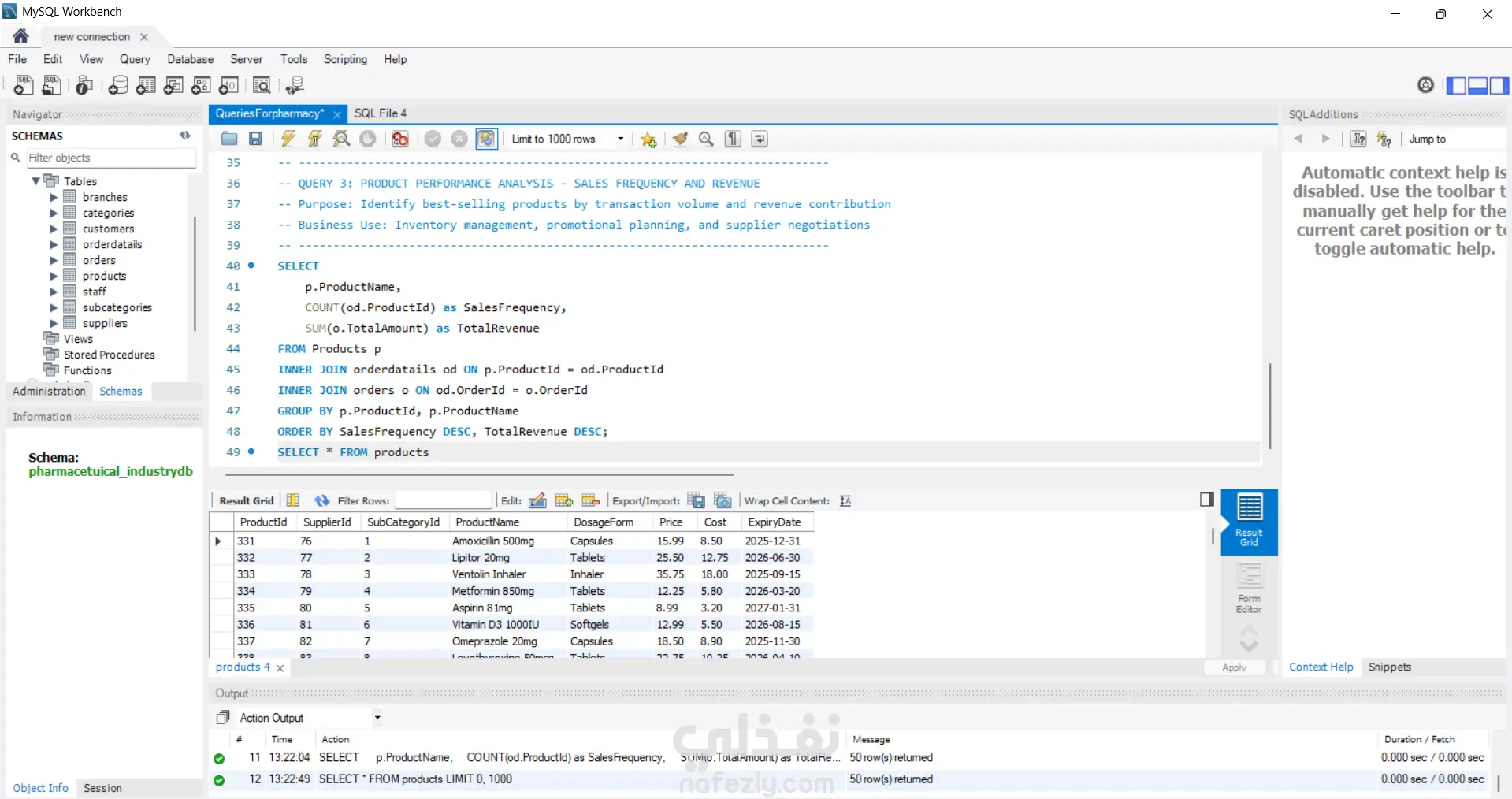The height and width of the screenshot is (799, 1512).
Task: Open the Scripting menu
Action: [345, 59]
